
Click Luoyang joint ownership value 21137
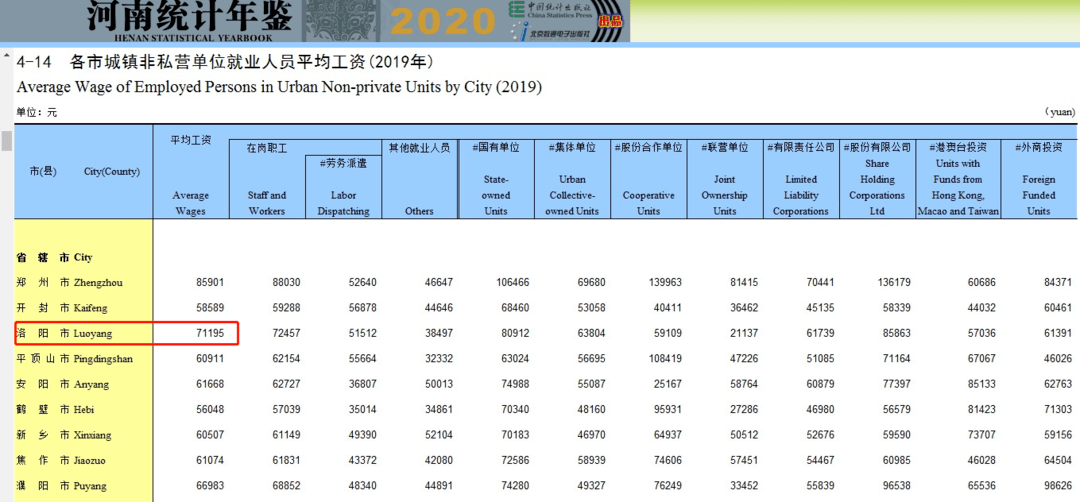[744, 333]
